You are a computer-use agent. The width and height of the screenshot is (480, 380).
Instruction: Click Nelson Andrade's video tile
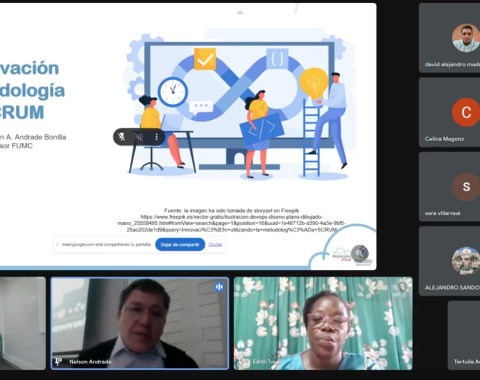pyautogui.click(x=140, y=323)
